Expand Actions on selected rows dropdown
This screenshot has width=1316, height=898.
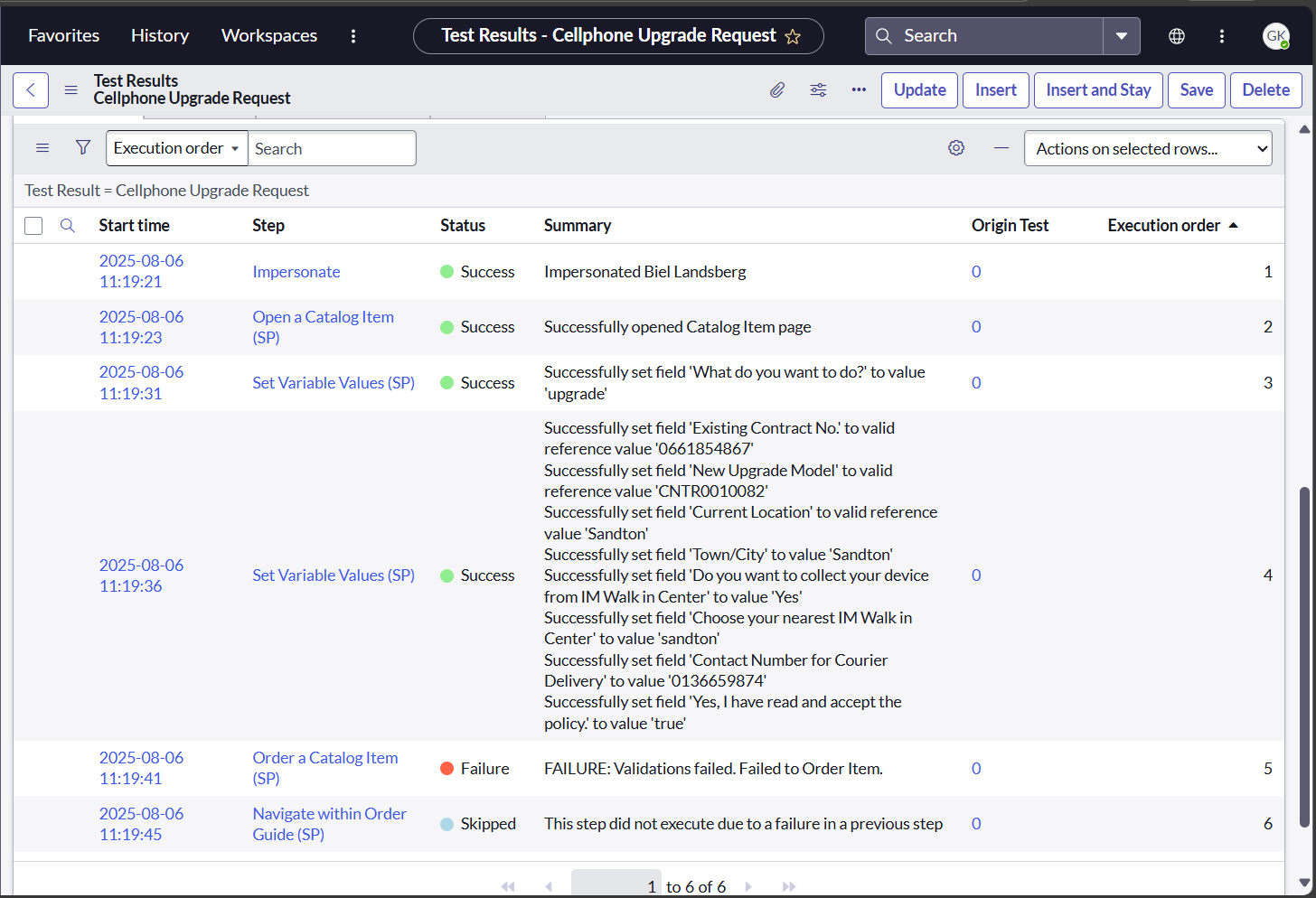click(1148, 149)
